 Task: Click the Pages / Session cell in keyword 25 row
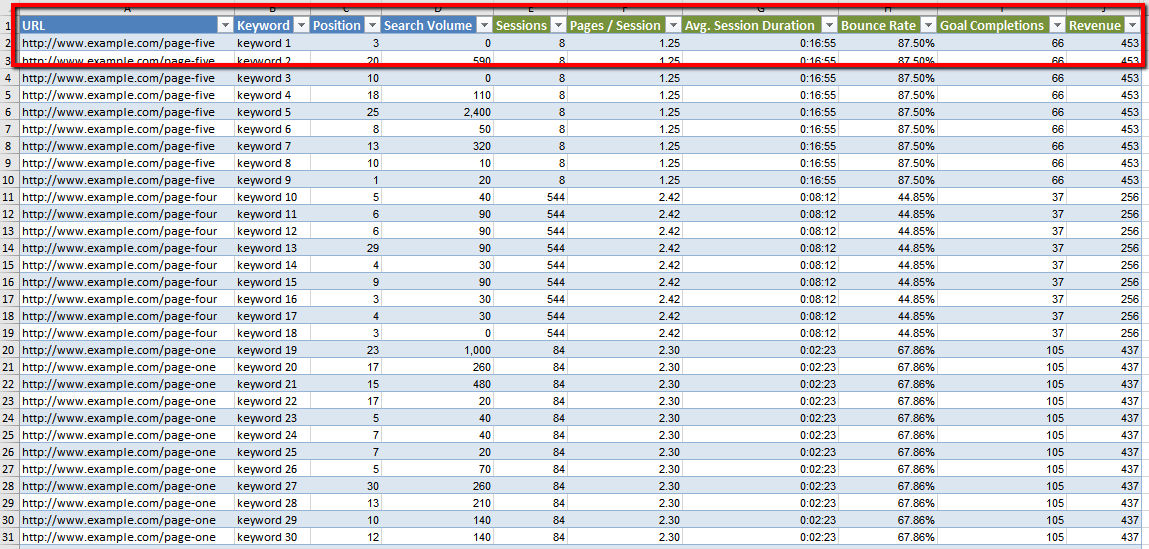coord(625,452)
